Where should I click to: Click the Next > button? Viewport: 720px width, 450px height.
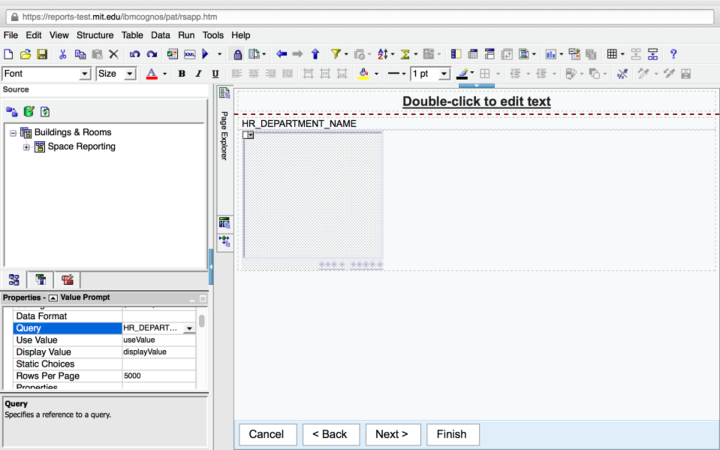click(392, 434)
